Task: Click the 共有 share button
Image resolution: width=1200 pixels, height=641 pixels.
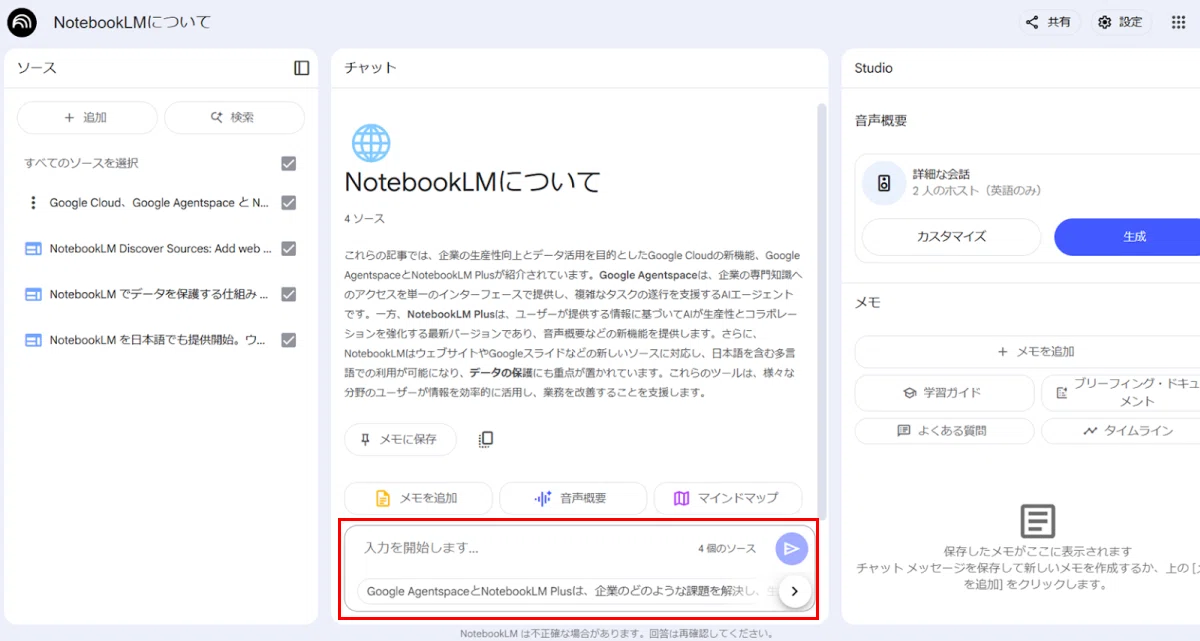Action: [1049, 22]
